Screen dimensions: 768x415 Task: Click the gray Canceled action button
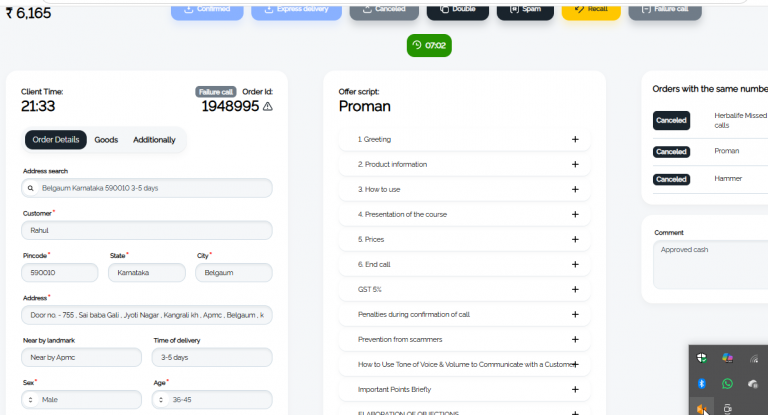coord(384,12)
